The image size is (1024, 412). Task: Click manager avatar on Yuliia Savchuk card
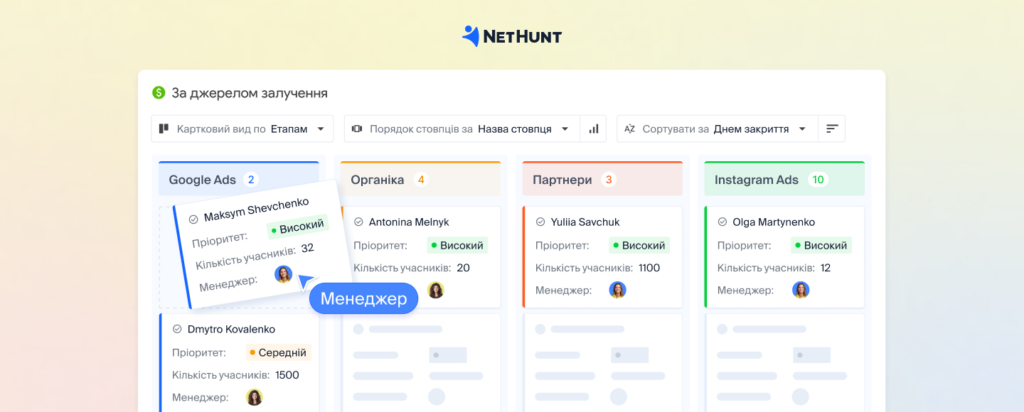pos(618,290)
